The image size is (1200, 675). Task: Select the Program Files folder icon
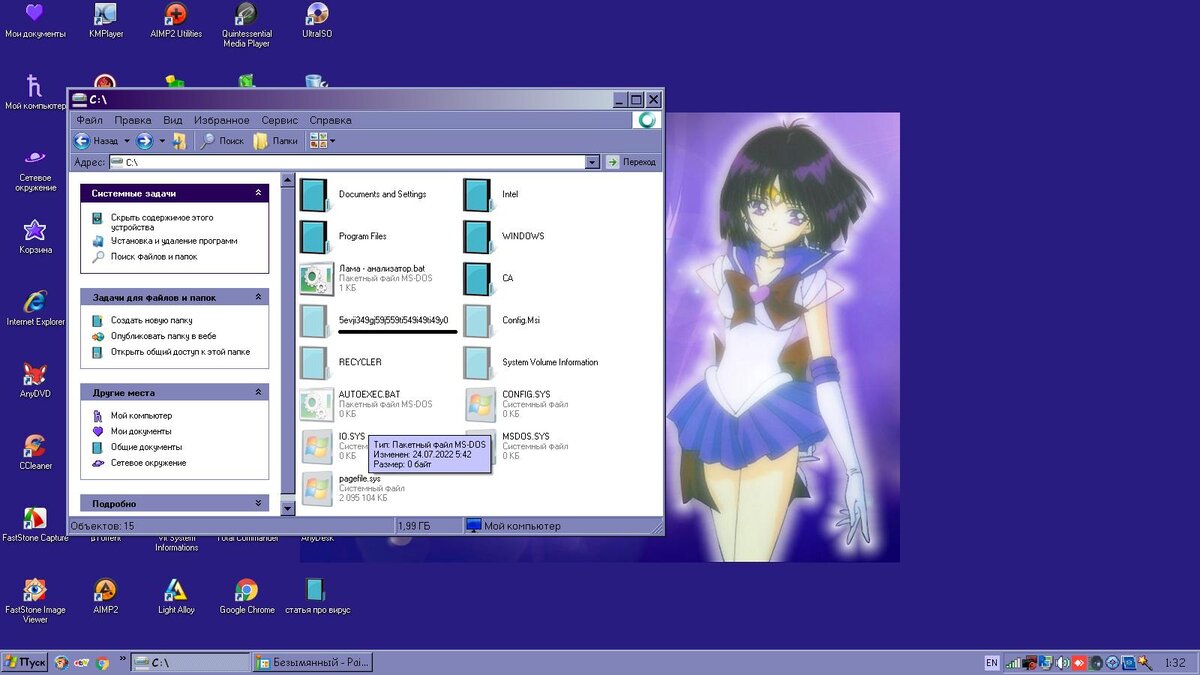(x=316, y=236)
